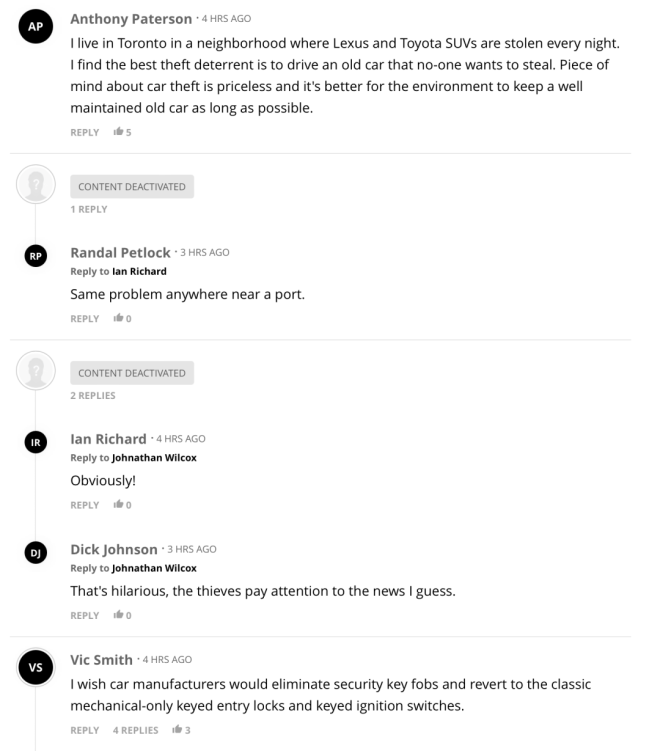
Task: Like Ian Richard's "Obviously!" comment
Action: pos(119,505)
